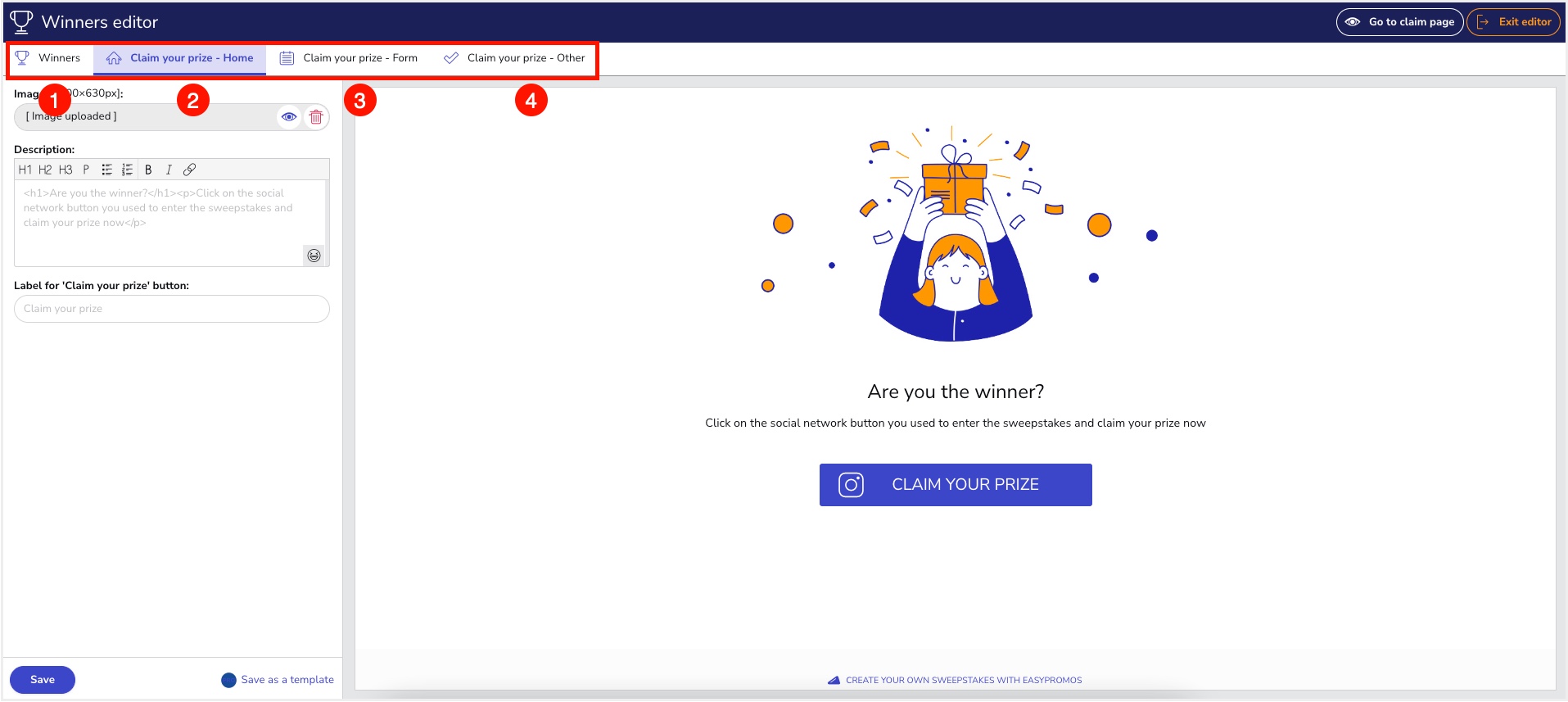1568x702 pixels.
Task: Open the emoji picker in description box
Action: point(314,256)
